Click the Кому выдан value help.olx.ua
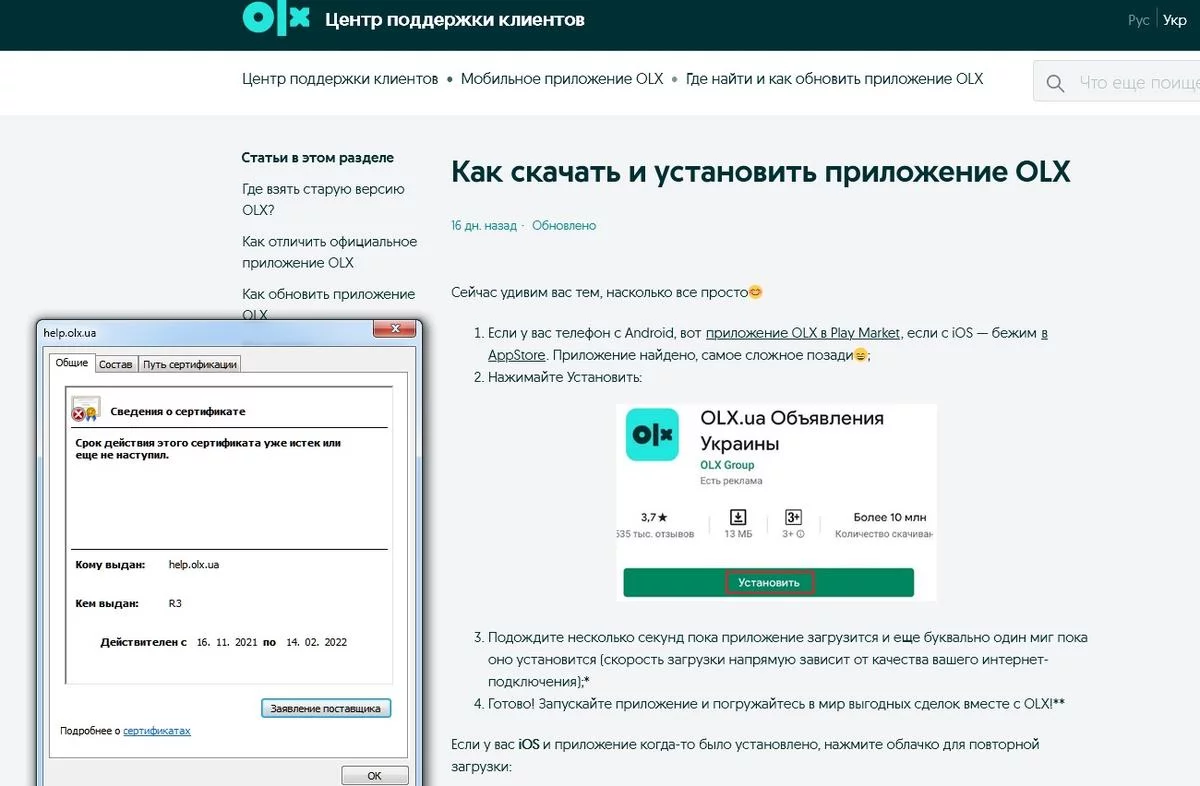Image resolution: width=1200 pixels, height=786 pixels. [194, 565]
